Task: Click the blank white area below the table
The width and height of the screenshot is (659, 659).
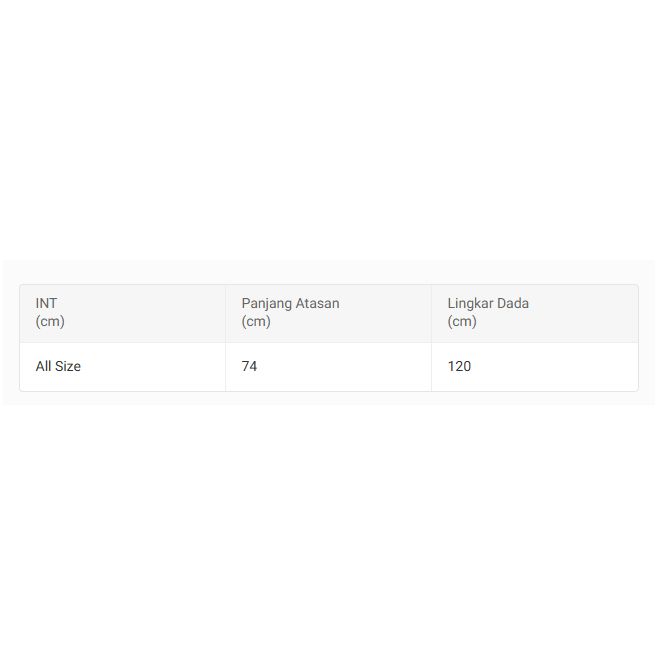Action: pyautogui.click(x=329, y=530)
